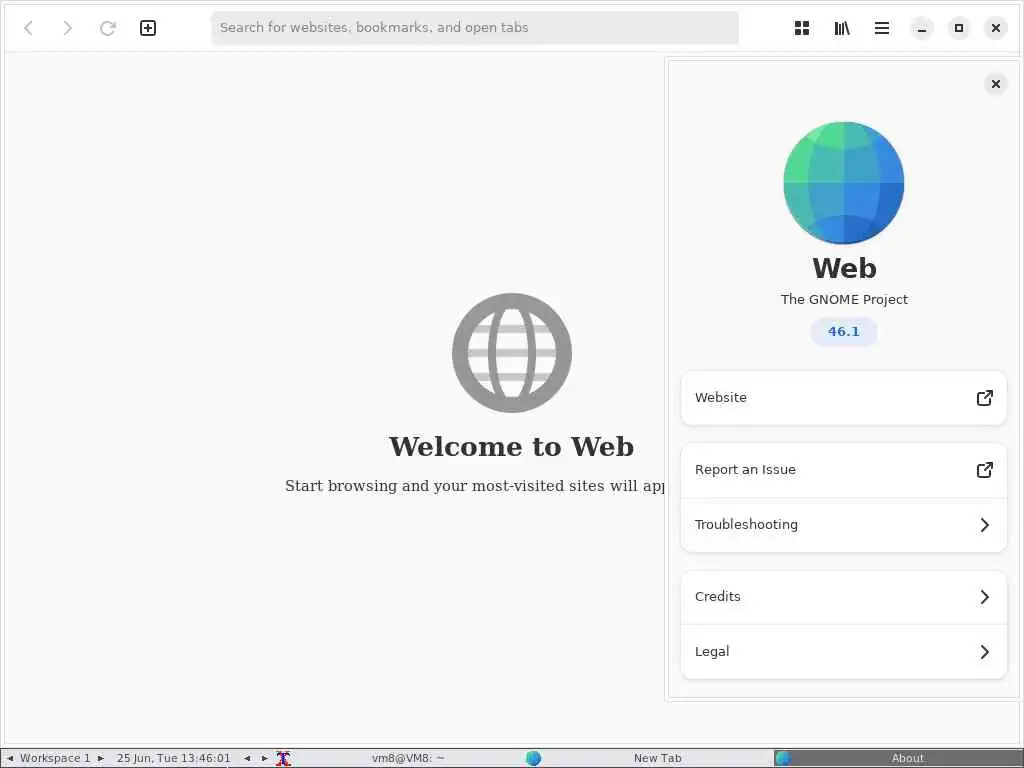Click right taskbar scroll arrow near clock
This screenshot has width=1024, height=768.
point(264,758)
